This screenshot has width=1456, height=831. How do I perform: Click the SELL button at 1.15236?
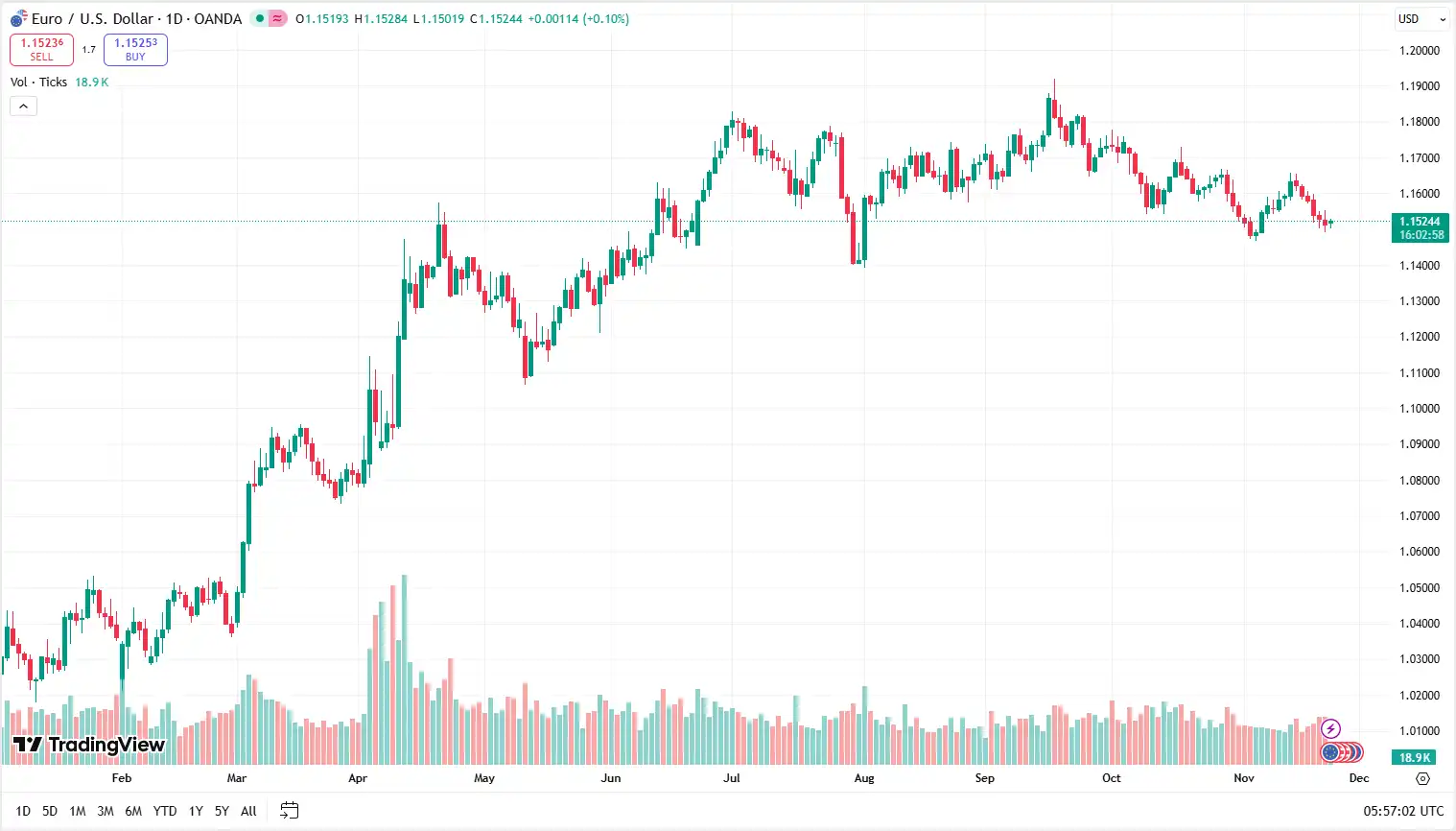click(41, 49)
